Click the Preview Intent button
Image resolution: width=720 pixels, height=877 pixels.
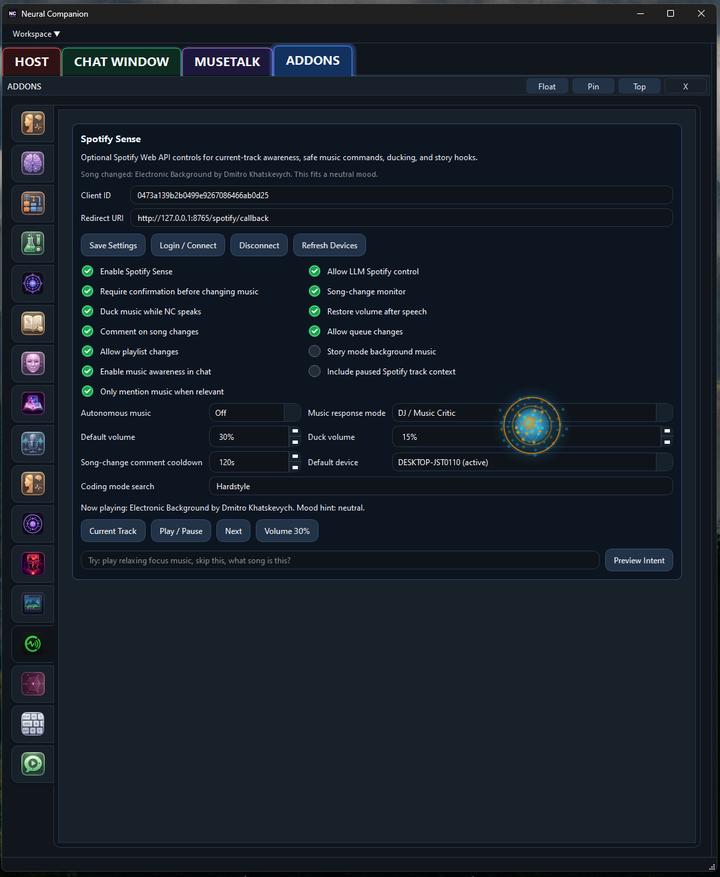click(x=639, y=560)
